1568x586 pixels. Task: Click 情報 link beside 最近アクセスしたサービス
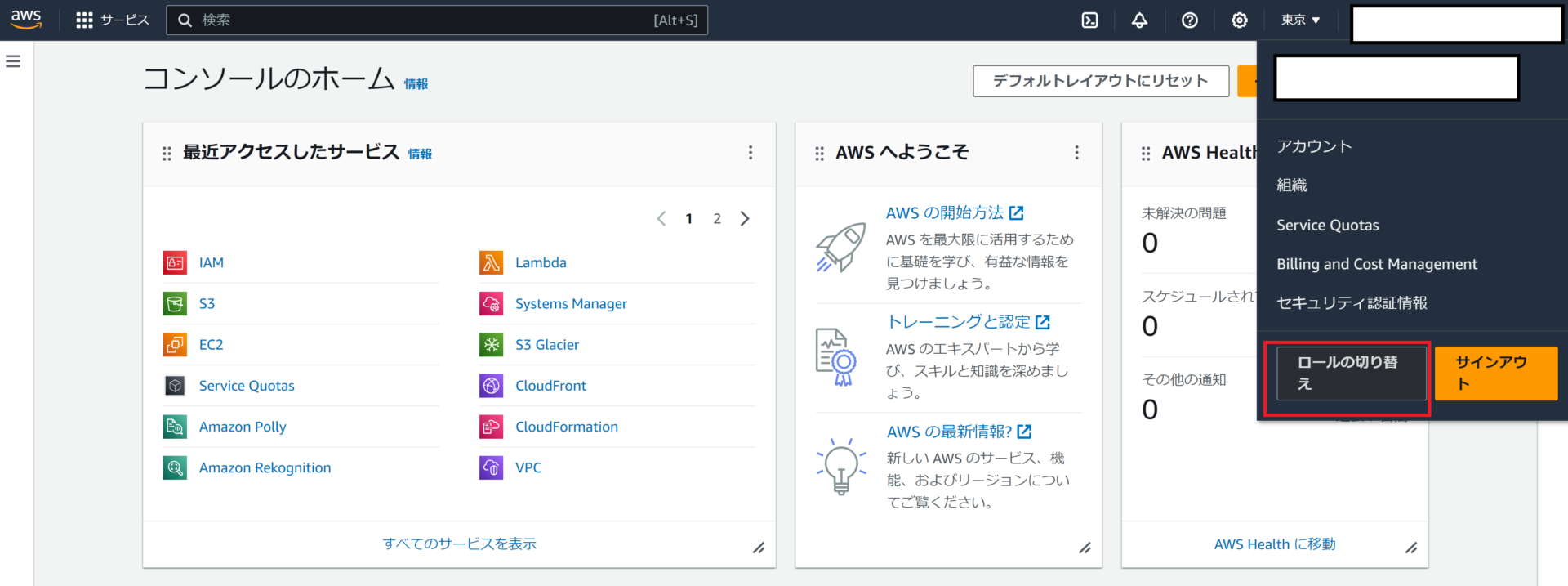(x=420, y=154)
